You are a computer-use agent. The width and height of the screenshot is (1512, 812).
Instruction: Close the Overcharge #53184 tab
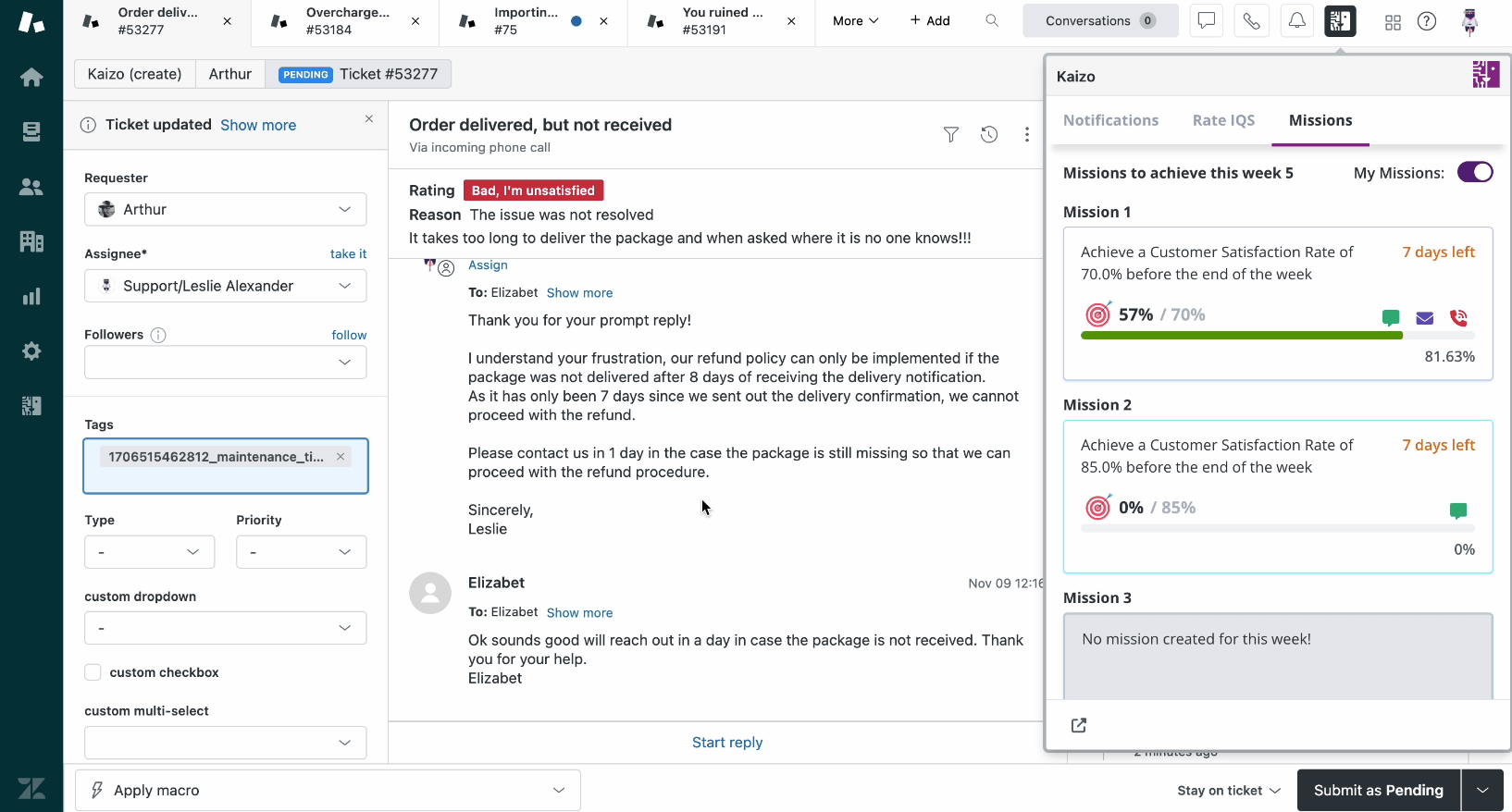[415, 20]
